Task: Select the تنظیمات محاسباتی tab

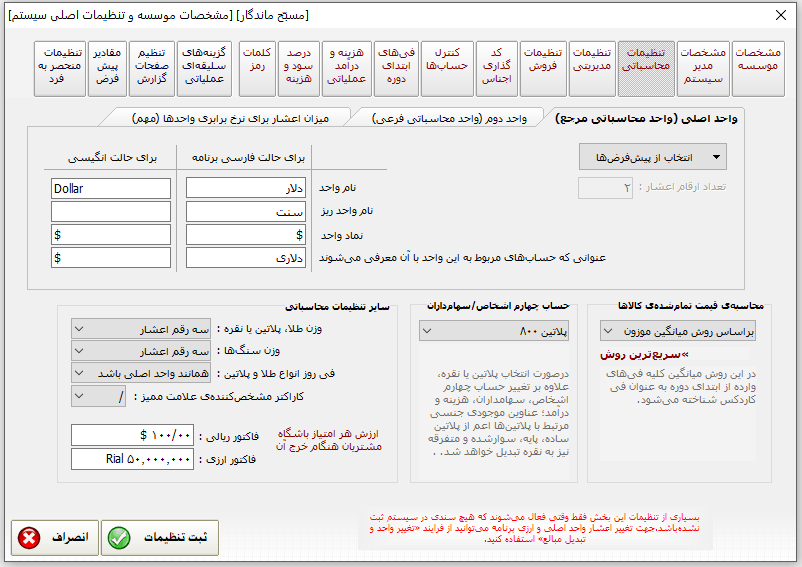Action: [646, 69]
